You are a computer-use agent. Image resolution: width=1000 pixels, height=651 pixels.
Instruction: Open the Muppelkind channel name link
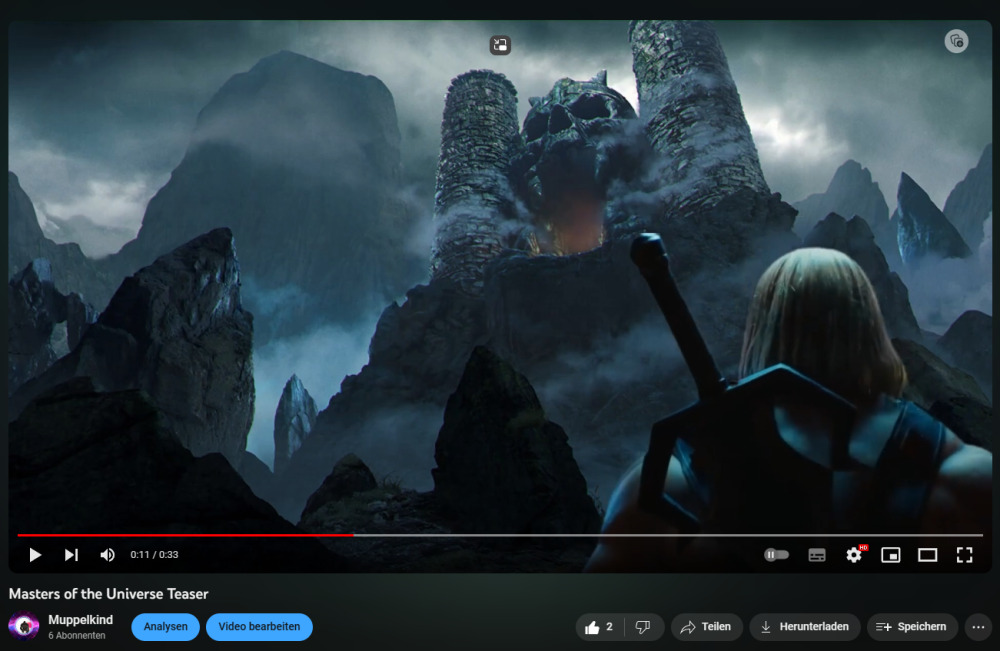pyautogui.click(x=80, y=620)
